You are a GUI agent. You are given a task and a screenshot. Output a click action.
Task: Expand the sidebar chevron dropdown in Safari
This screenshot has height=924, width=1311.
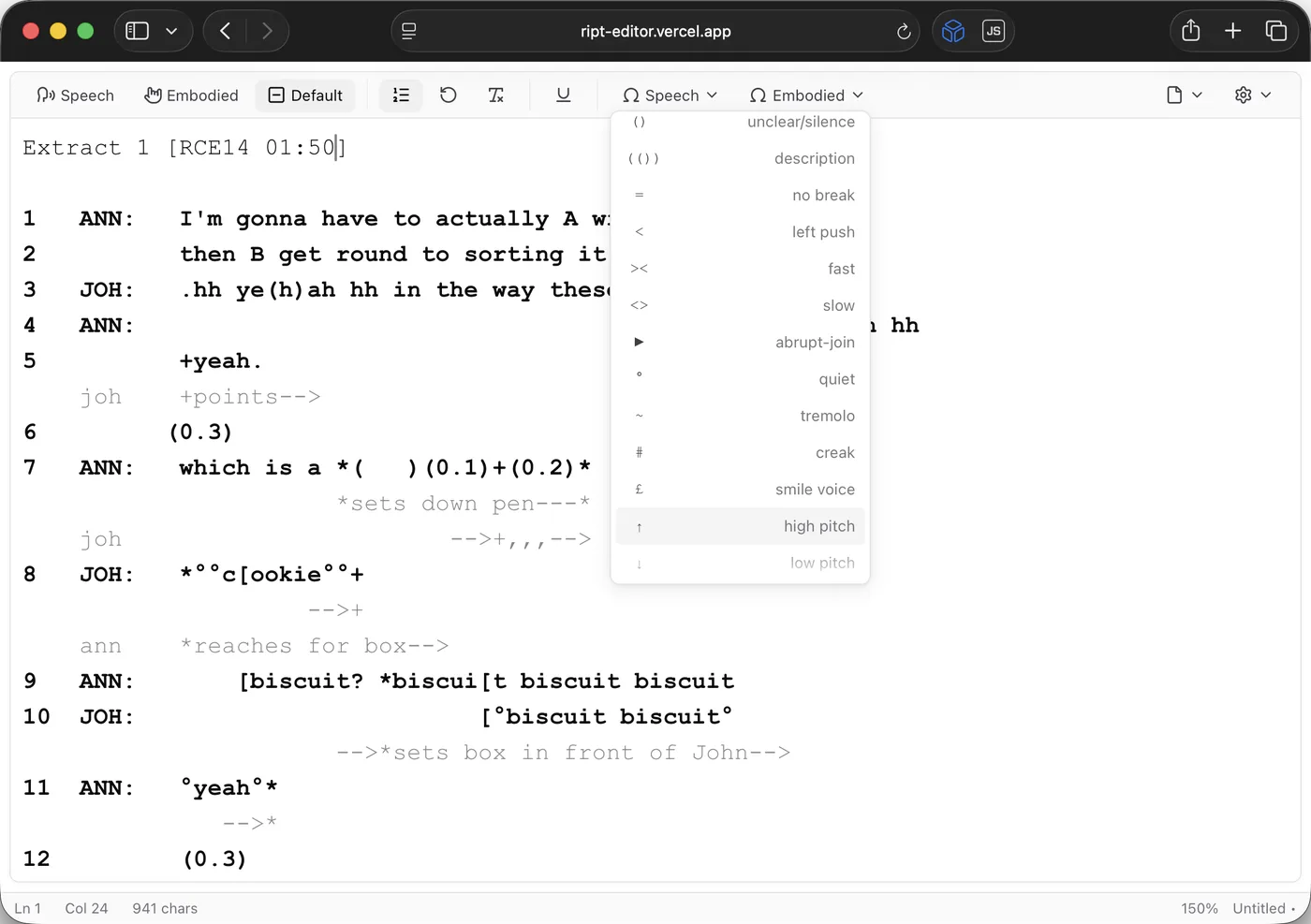[x=171, y=31]
